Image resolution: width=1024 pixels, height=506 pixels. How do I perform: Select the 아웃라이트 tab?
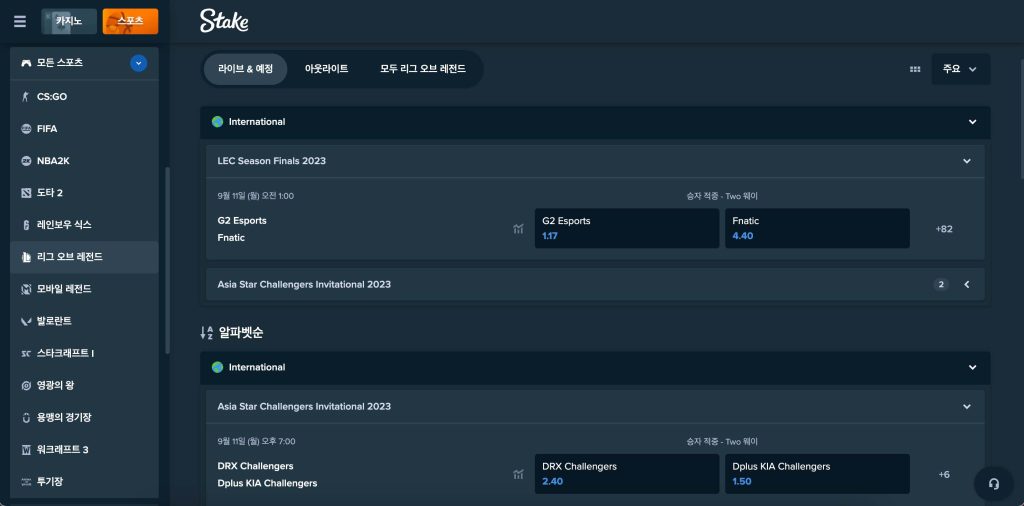tap(327, 69)
